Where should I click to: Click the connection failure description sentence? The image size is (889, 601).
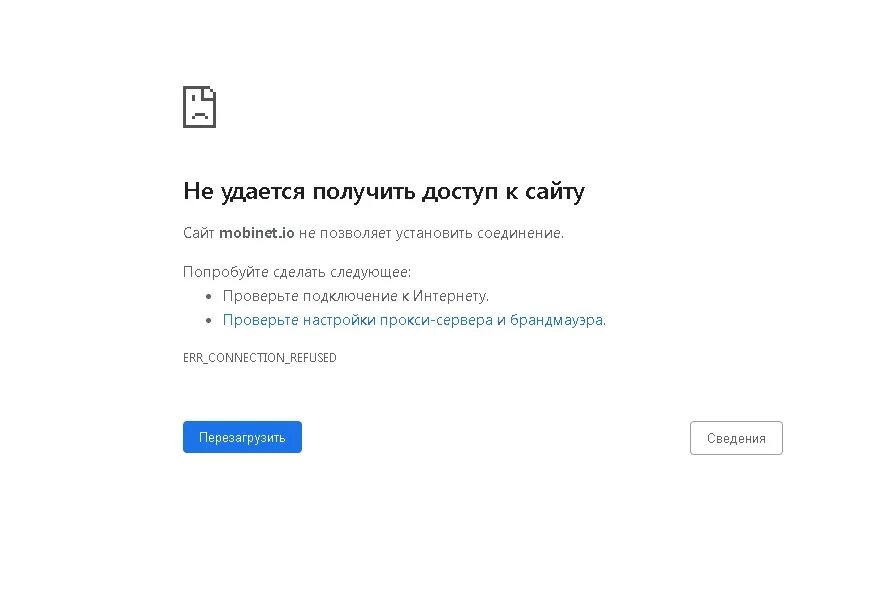point(373,233)
